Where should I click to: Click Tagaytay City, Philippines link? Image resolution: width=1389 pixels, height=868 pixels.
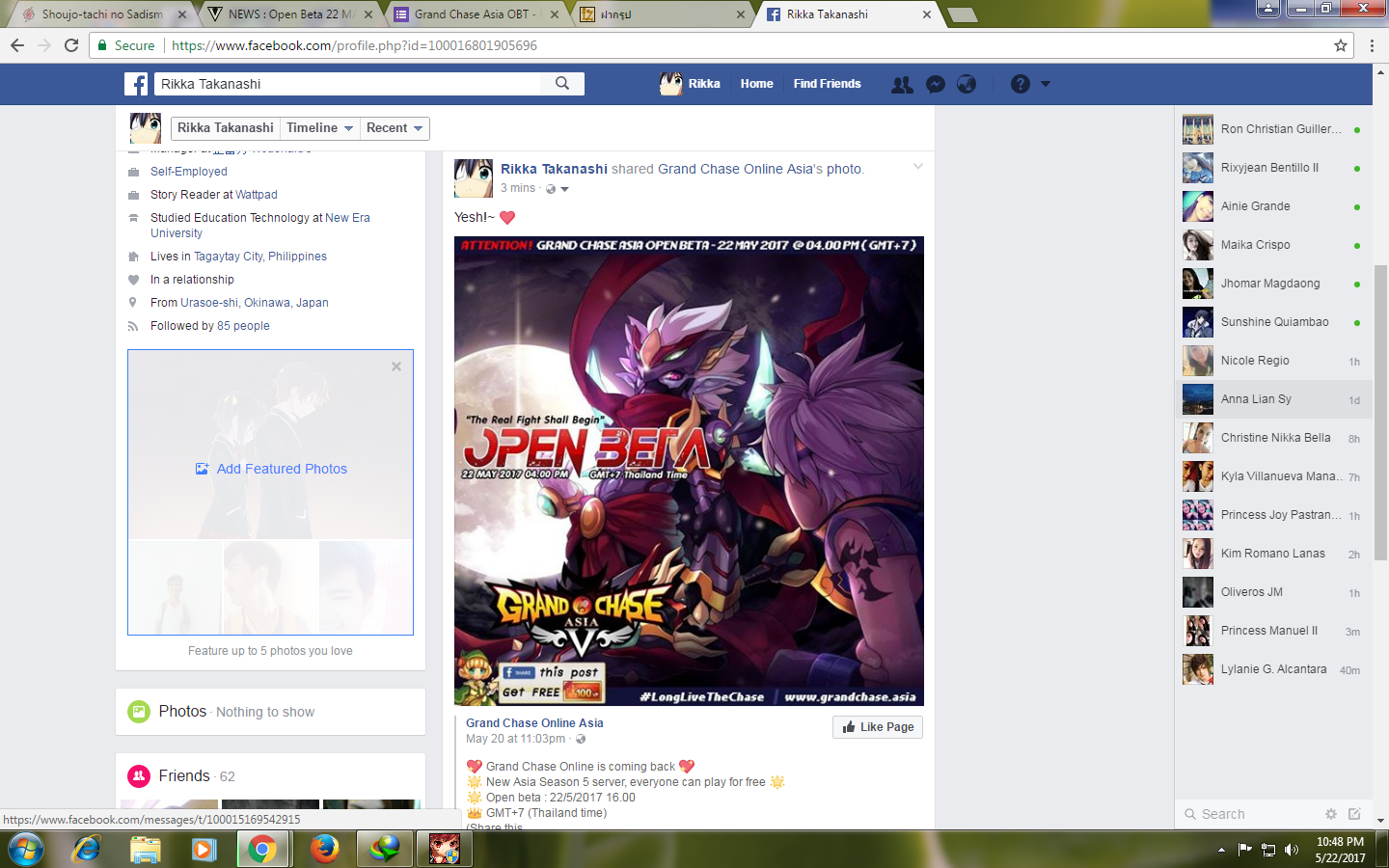(260, 257)
